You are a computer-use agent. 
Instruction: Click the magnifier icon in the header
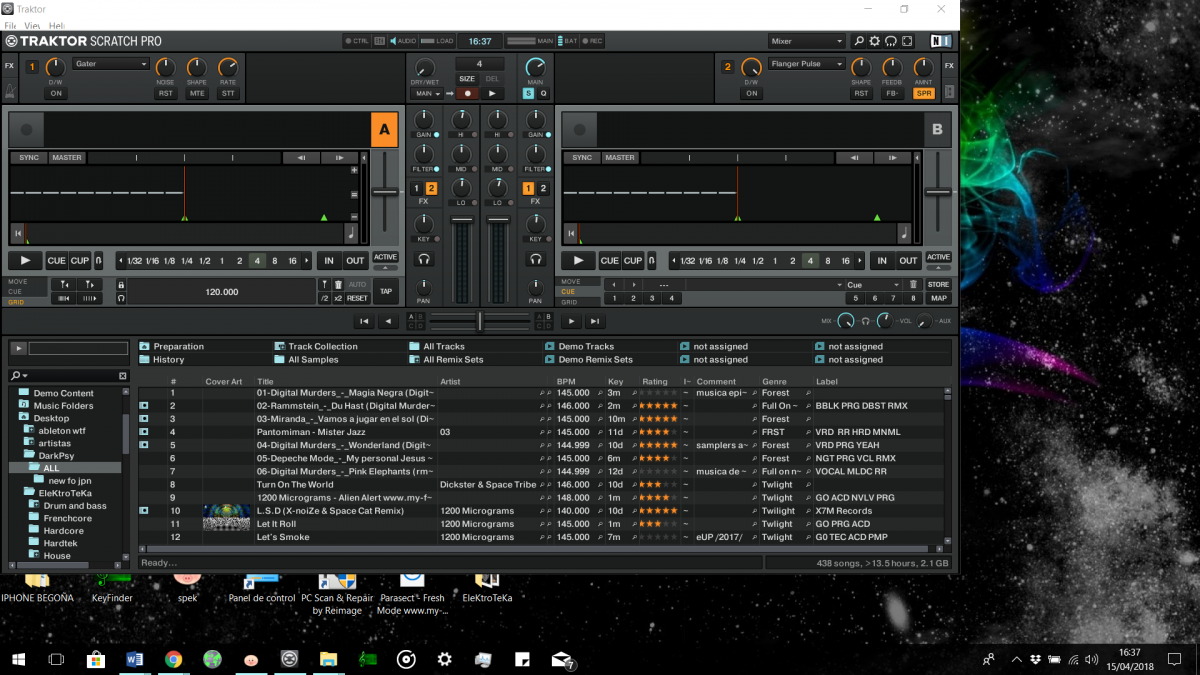(x=858, y=41)
